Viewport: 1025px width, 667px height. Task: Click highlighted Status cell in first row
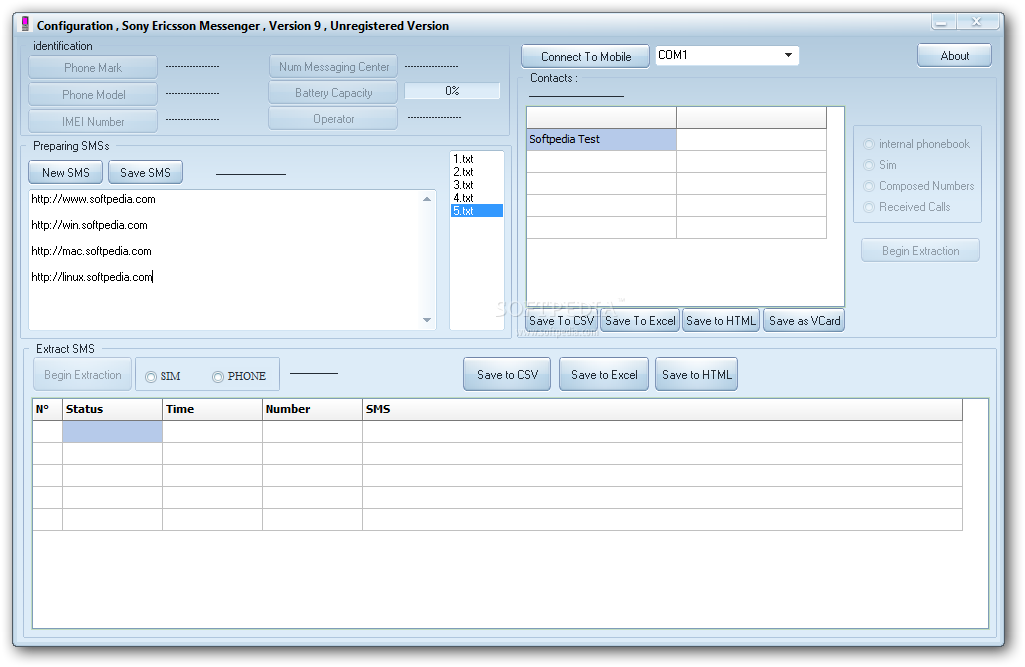(x=112, y=432)
